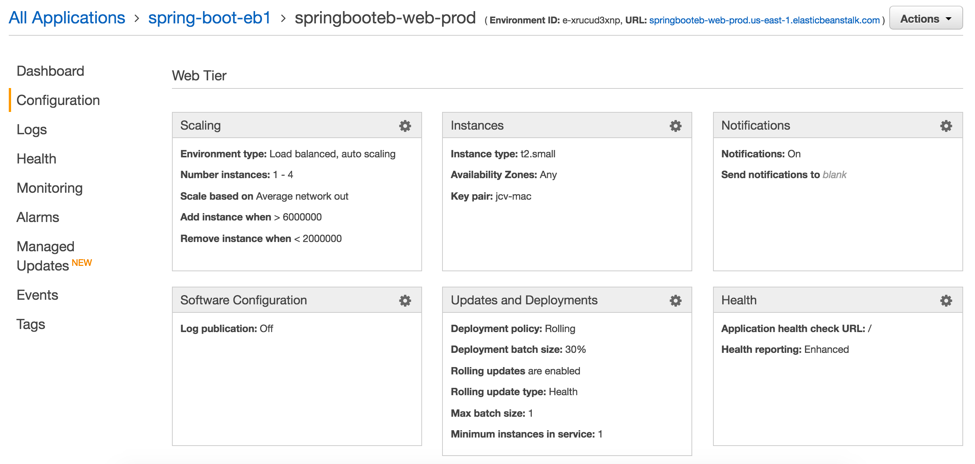Click 'Application health check URL: /' line
975x464 pixels.
[x=797, y=328]
